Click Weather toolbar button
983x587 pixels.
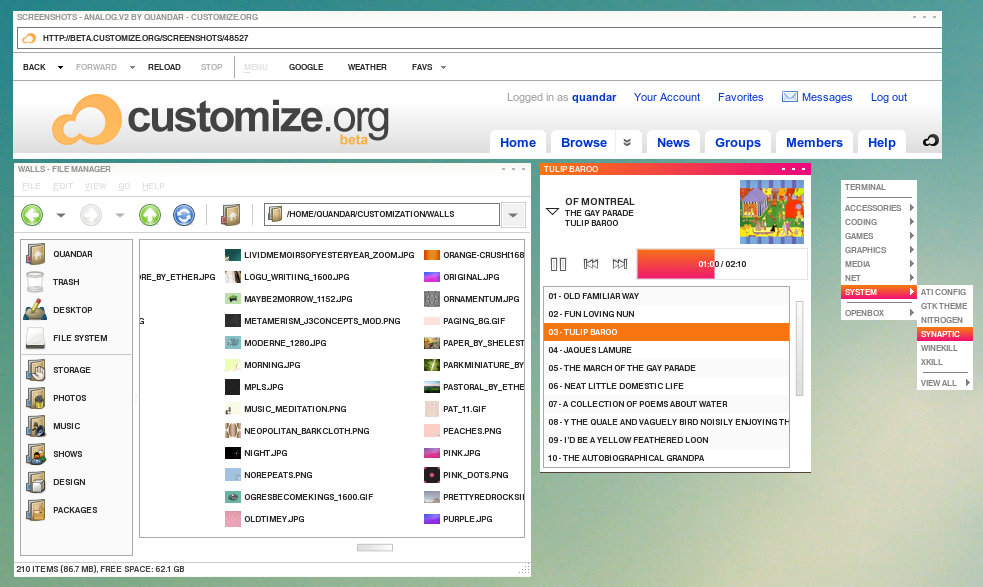(367, 67)
